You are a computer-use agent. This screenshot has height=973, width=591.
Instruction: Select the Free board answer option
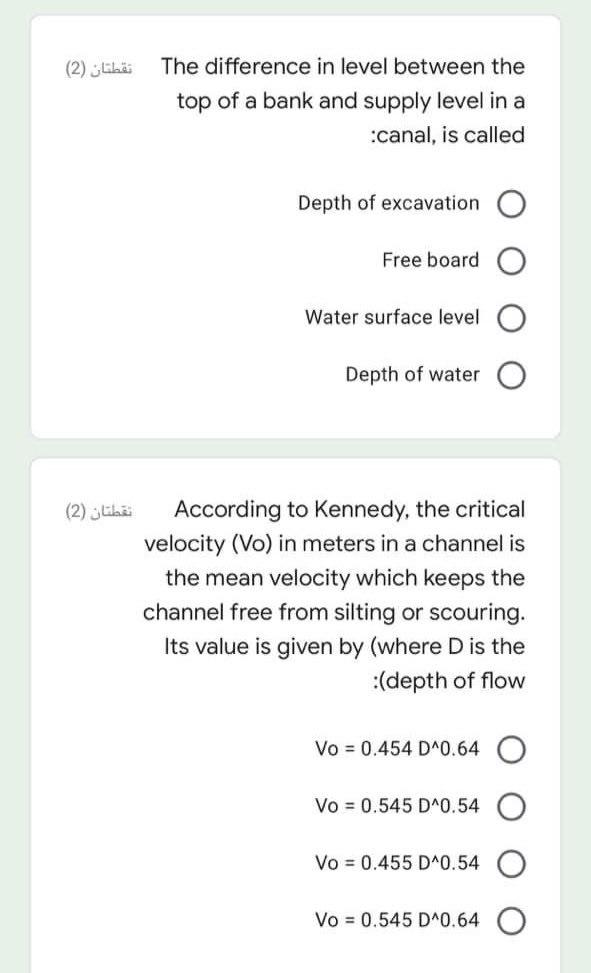point(513,260)
